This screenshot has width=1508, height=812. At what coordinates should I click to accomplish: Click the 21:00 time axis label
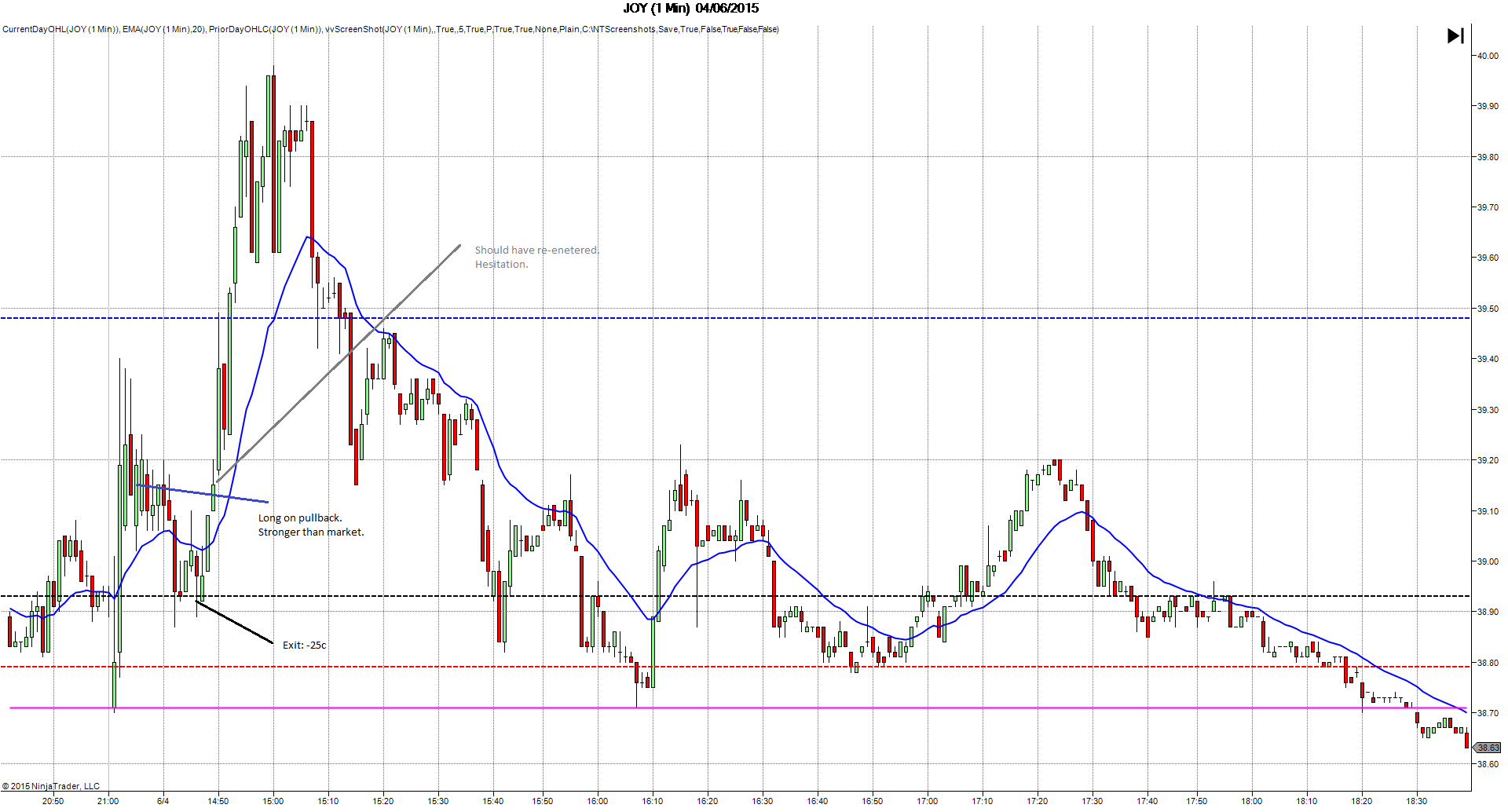point(108,801)
